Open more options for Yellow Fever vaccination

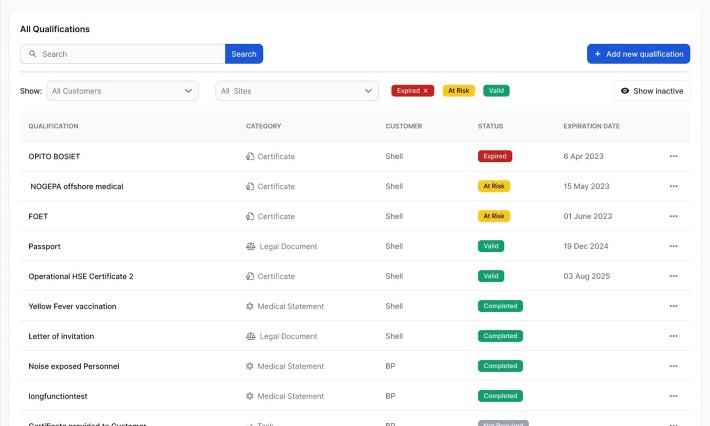tap(673, 306)
